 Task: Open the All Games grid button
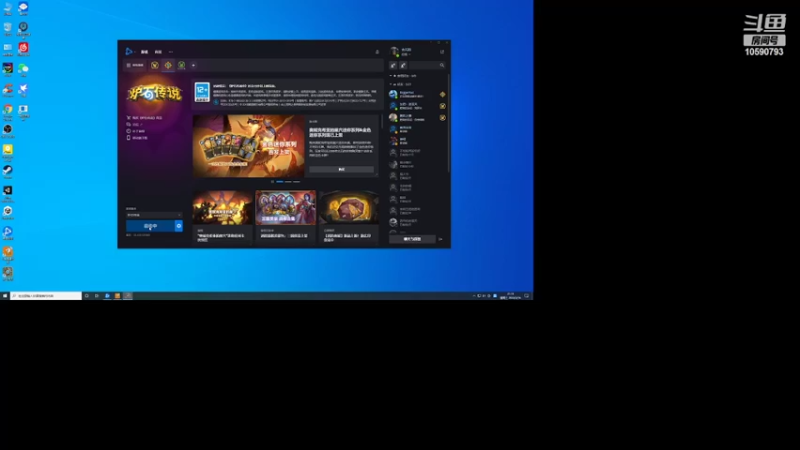135,65
